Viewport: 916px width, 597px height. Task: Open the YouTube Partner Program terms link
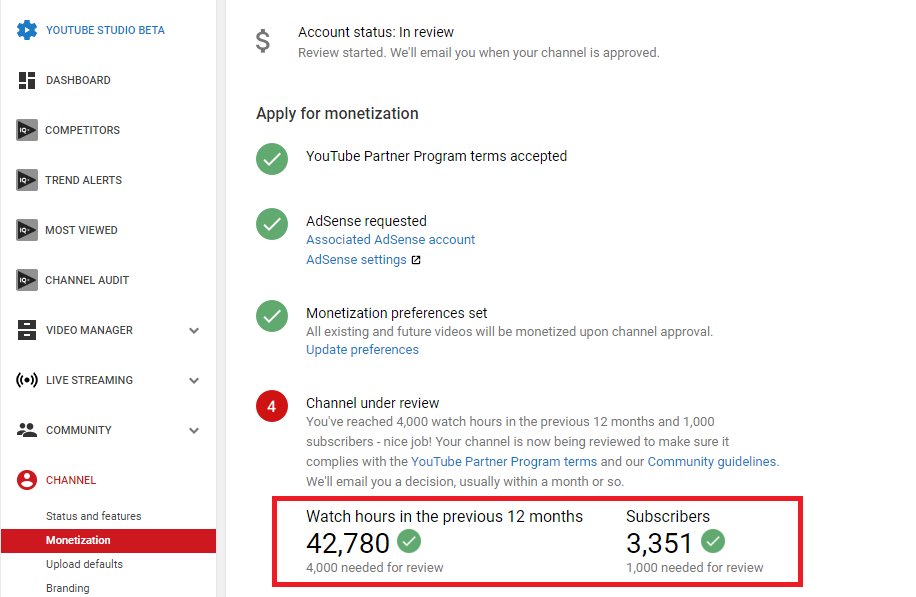coord(504,461)
